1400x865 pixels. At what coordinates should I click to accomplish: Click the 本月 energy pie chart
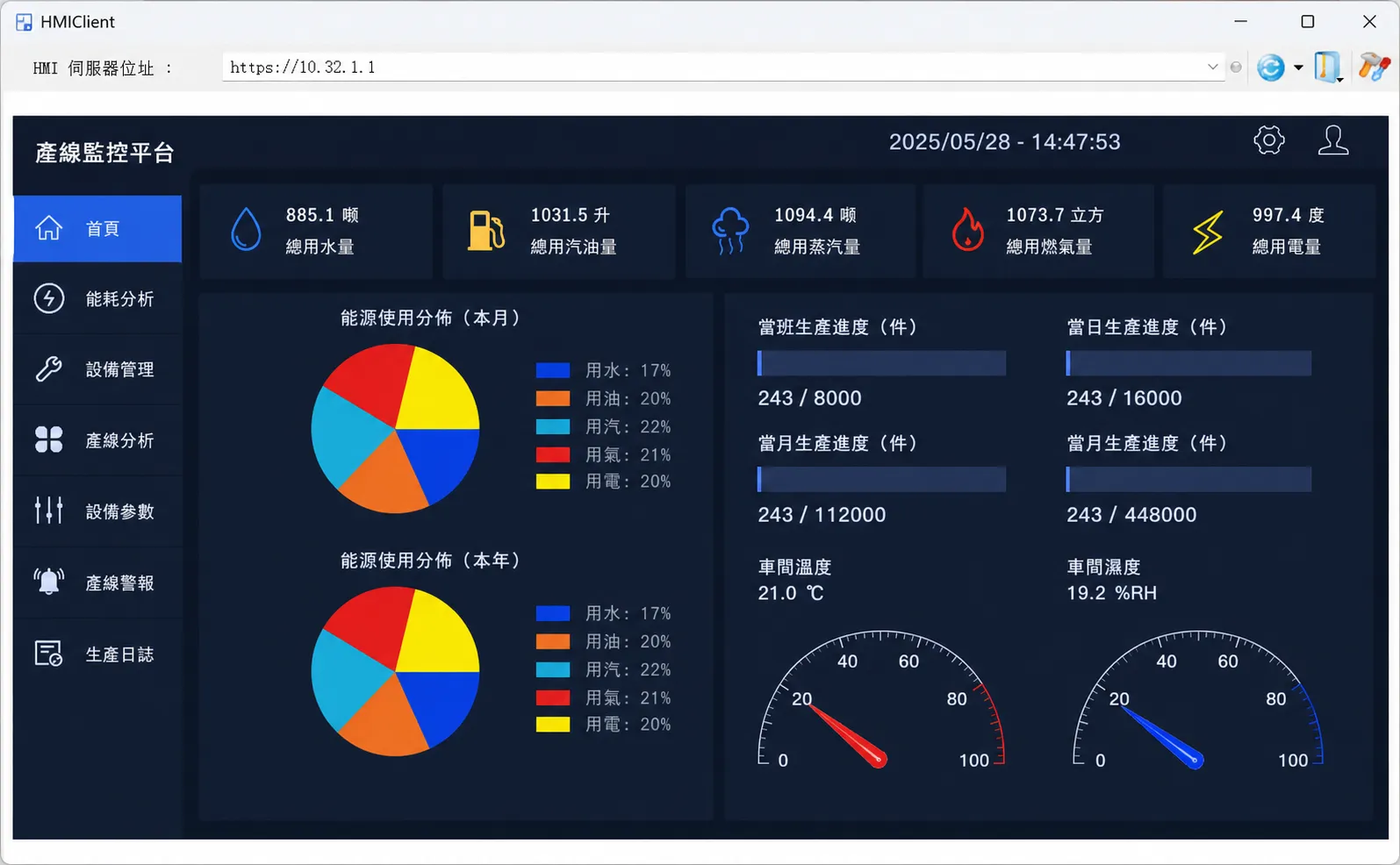(x=396, y=428)
